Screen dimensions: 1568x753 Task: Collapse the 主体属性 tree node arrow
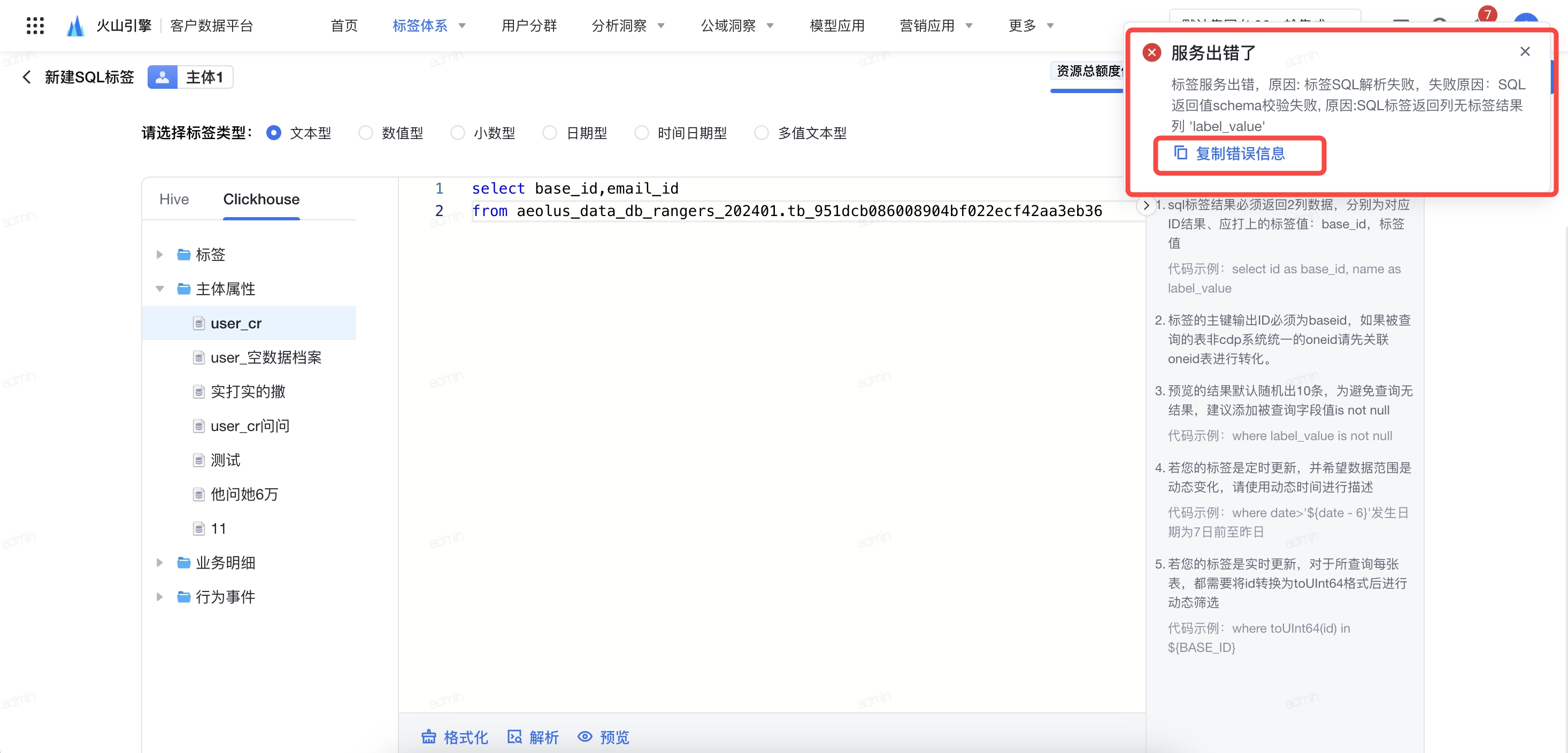[x=159, y=289]
